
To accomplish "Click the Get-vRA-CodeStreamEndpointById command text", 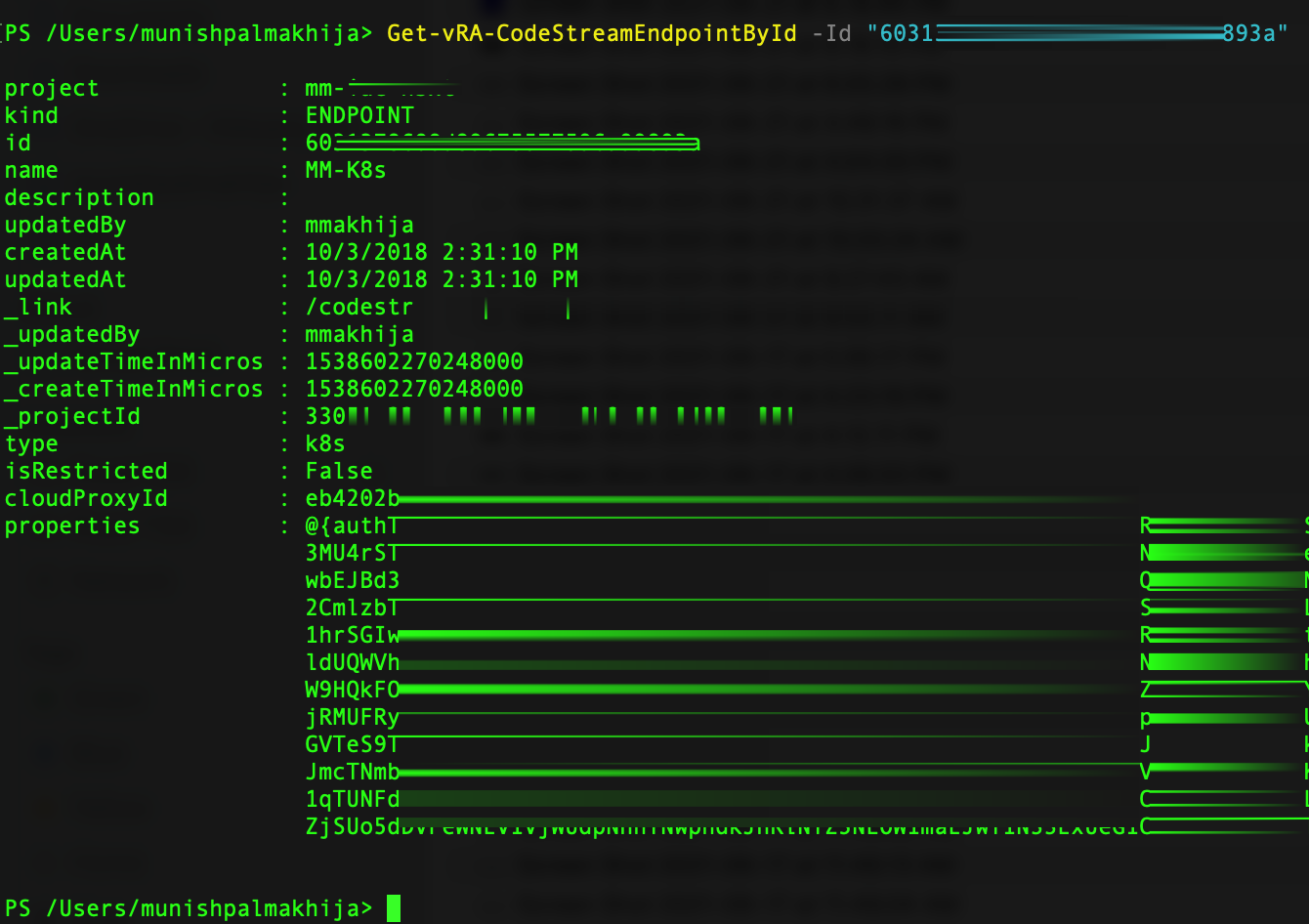I will point(592,33).
